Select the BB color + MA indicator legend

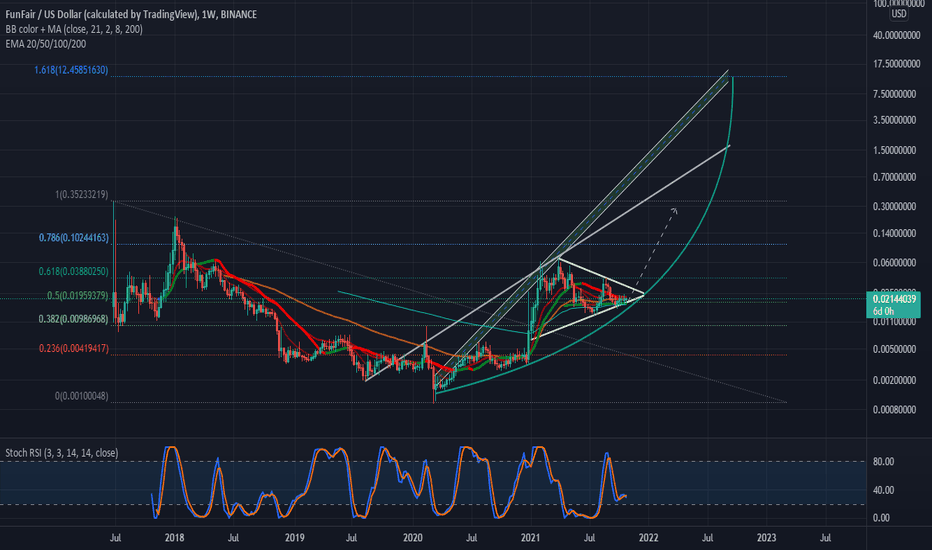pos(74,29)
